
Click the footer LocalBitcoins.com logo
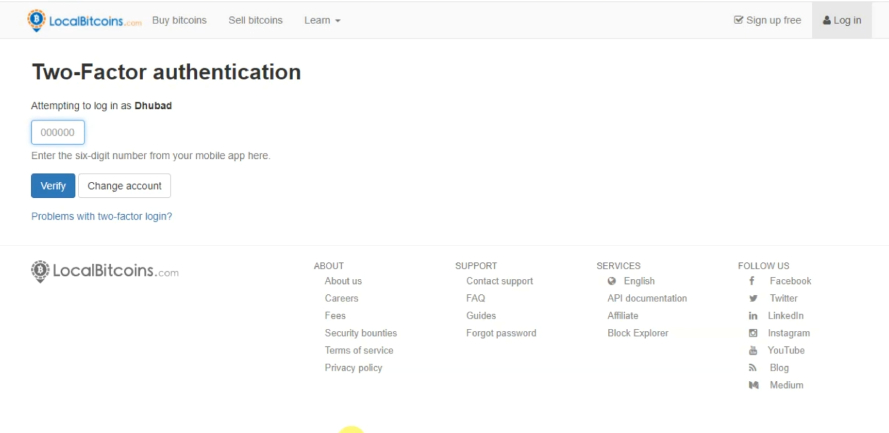[x=104, y=271]
